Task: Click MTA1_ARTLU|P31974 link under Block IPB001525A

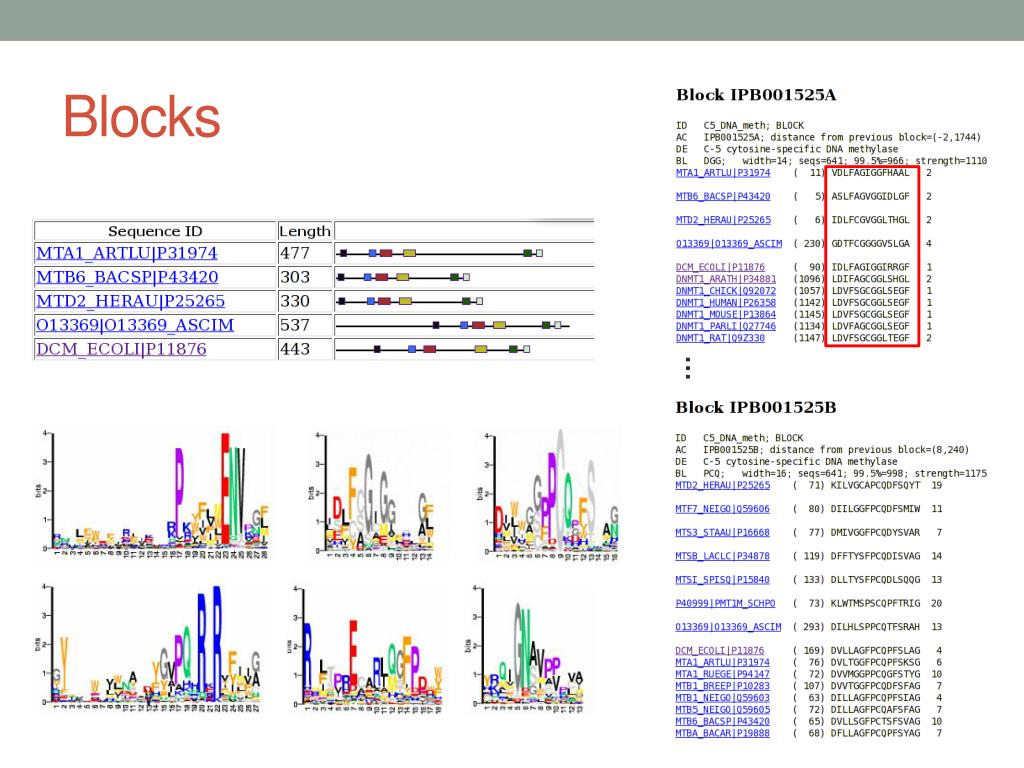Action: pos(723,173)
